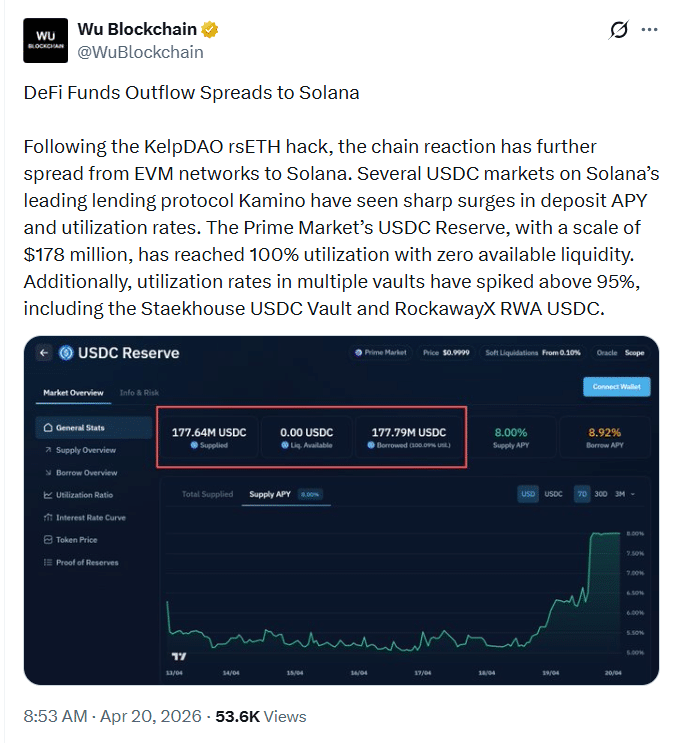The image size is (678, 743).
Task: Select the 7D chart timeframe
Action: (581, 494)
